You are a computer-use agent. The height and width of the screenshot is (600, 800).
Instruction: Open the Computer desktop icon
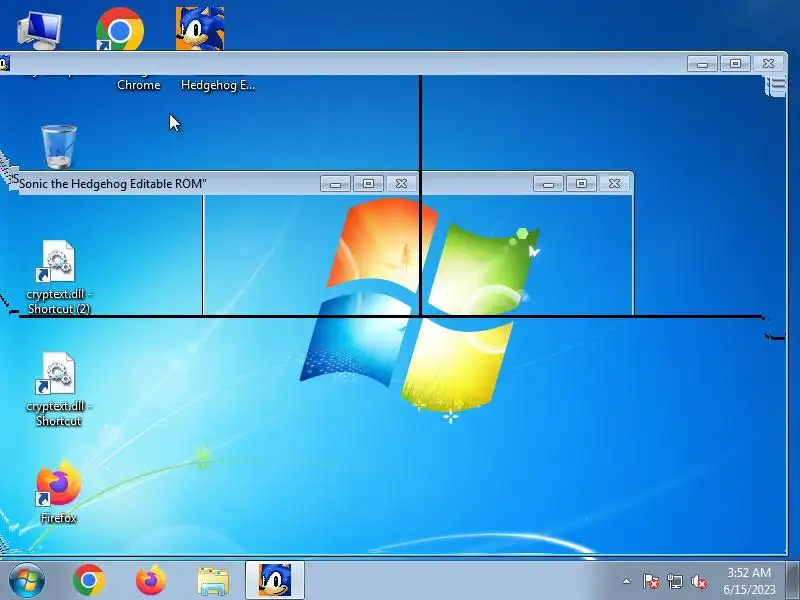[39, 31]
